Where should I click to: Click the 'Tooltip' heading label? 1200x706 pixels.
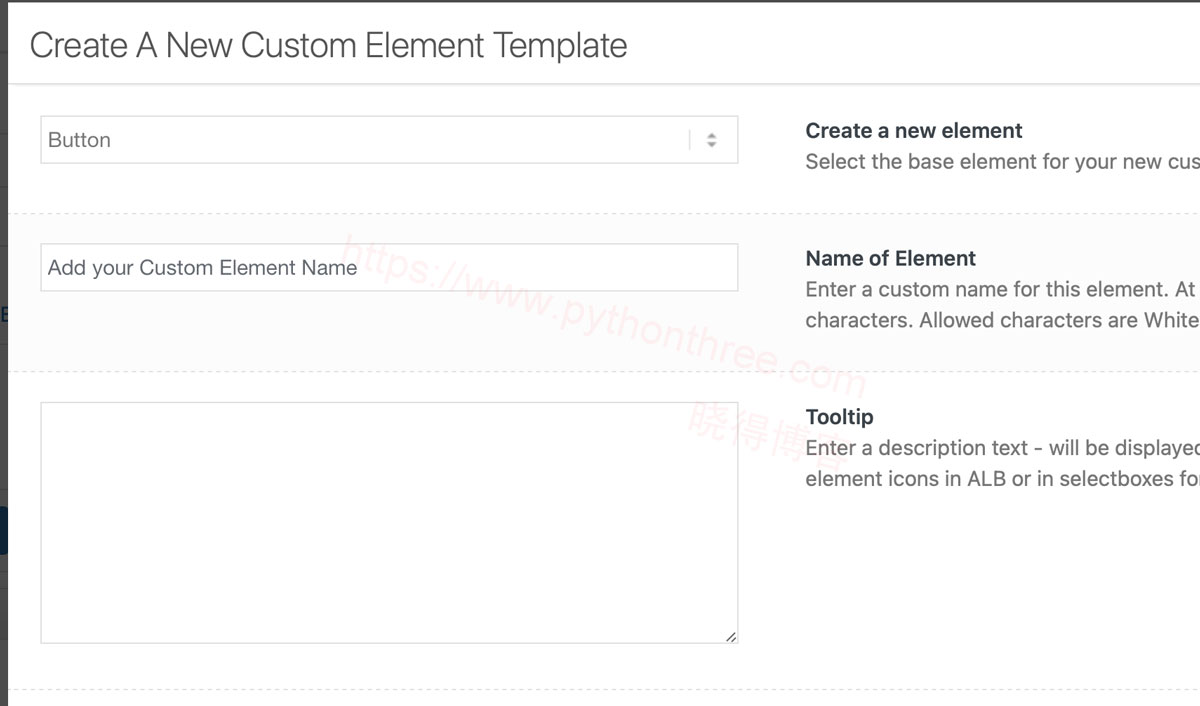click(x=840, y=417)
